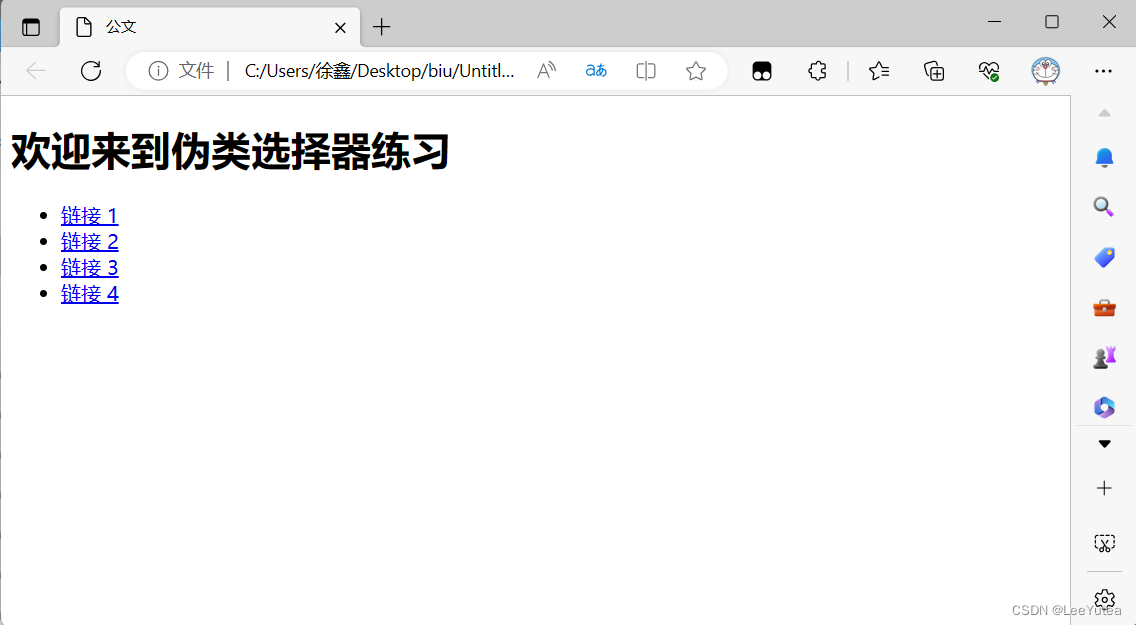Open the Tools toolbox icon in sidebar
This screenshot has width=1136, height=625.
(x=1104, y=307)
